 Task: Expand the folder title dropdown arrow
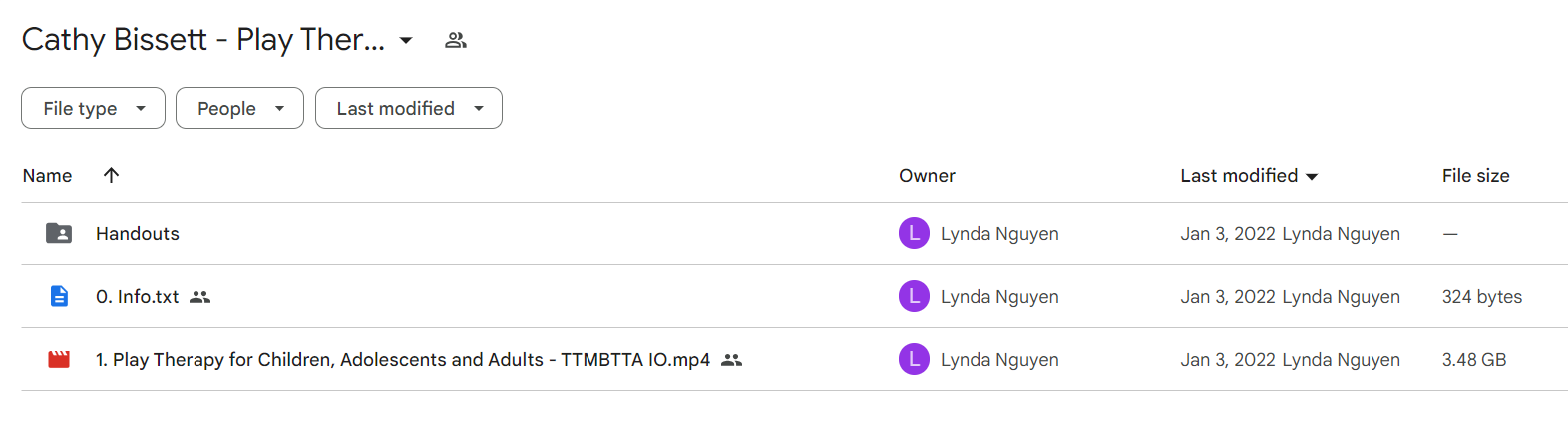pos(406,40)
